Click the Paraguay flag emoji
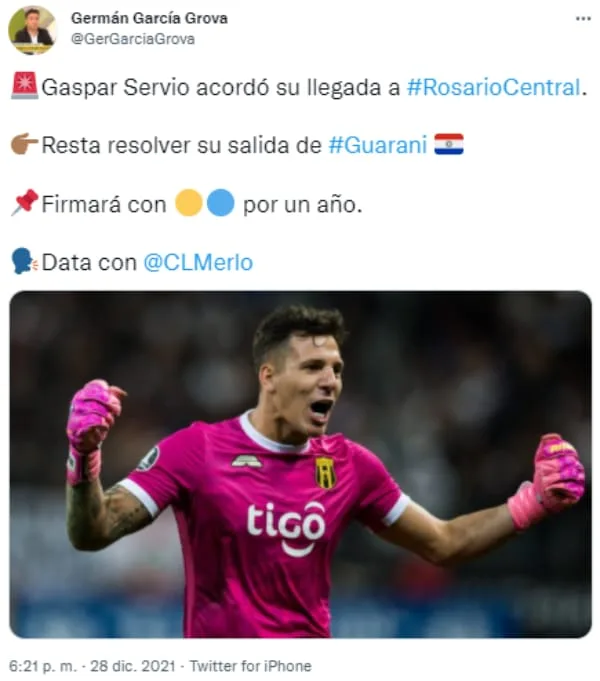Viewport: 600px width, 681px height. [449, 144]
